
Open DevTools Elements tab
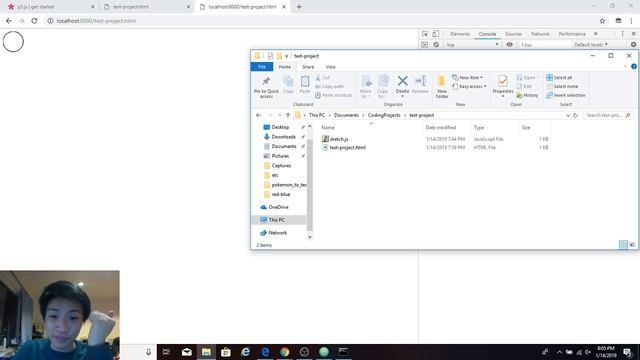tap(460, 34)
